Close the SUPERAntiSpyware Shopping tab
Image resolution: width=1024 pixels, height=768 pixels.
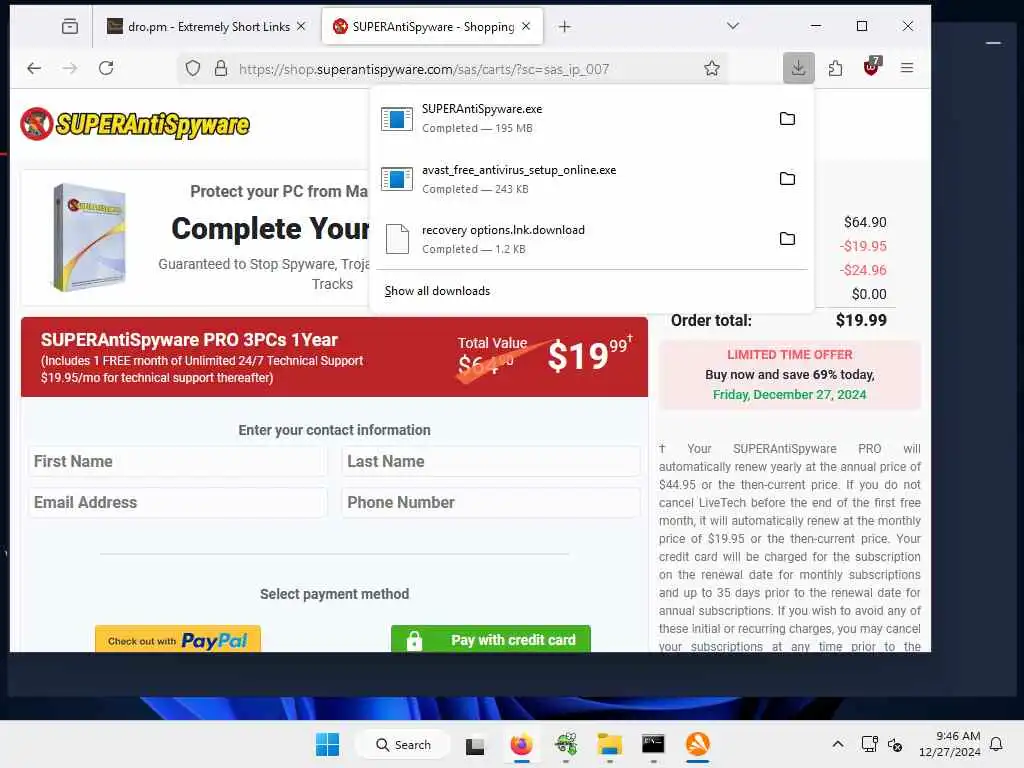pyautogui.click(x=526, y=26)
